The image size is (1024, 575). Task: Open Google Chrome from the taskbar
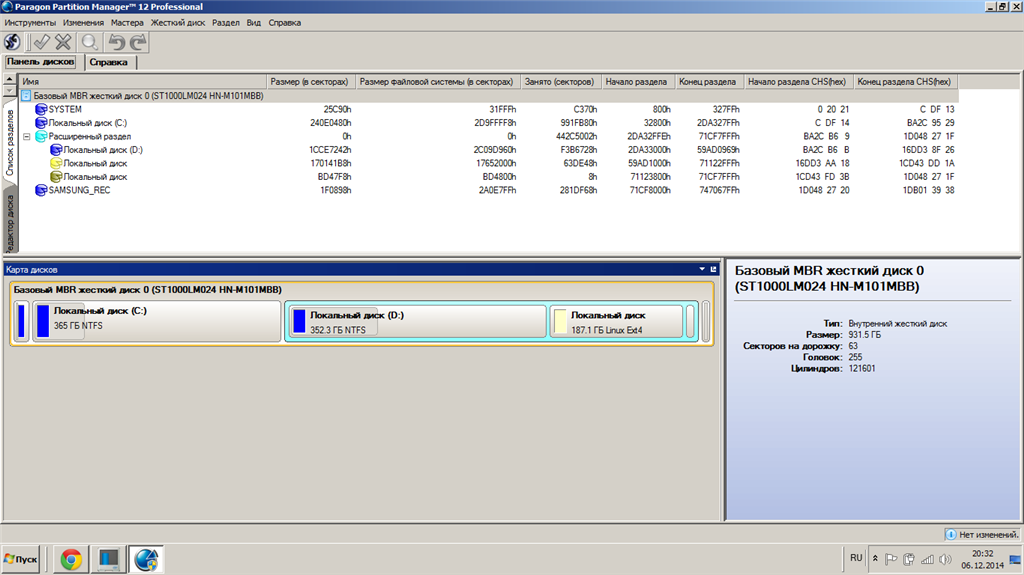coord(71,559)
